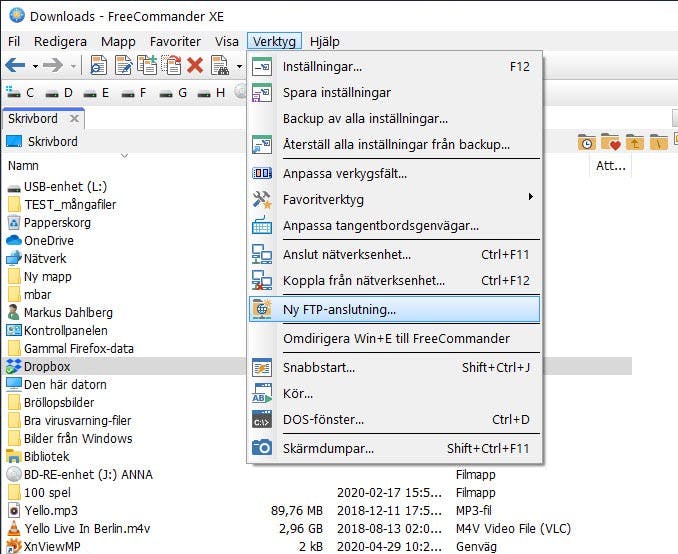Click the edit file toolbar icon
Image resolution: width=678 pixels, height=554 pixels.
pos(123,66)
